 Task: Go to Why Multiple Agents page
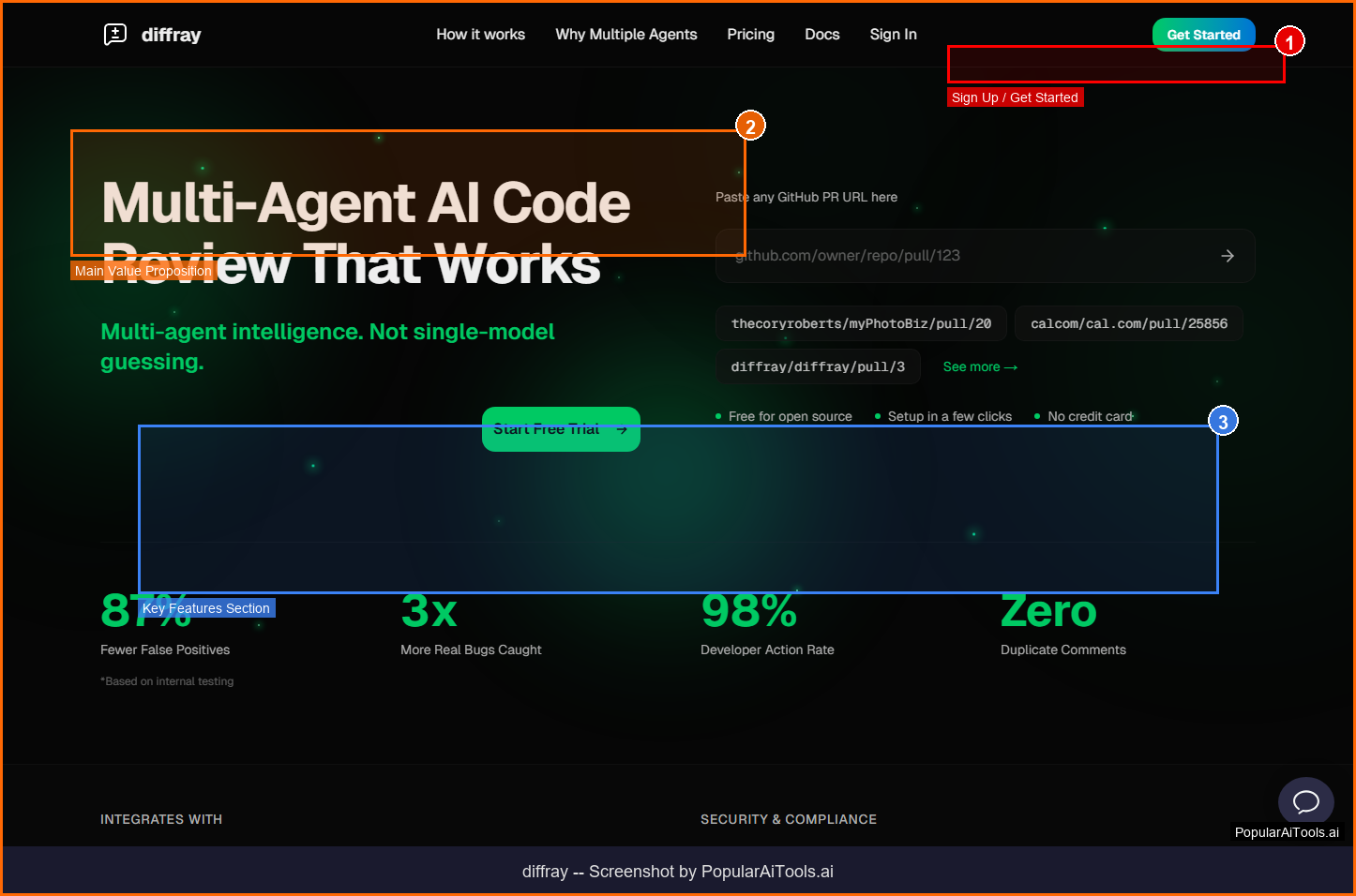[625, 35]
